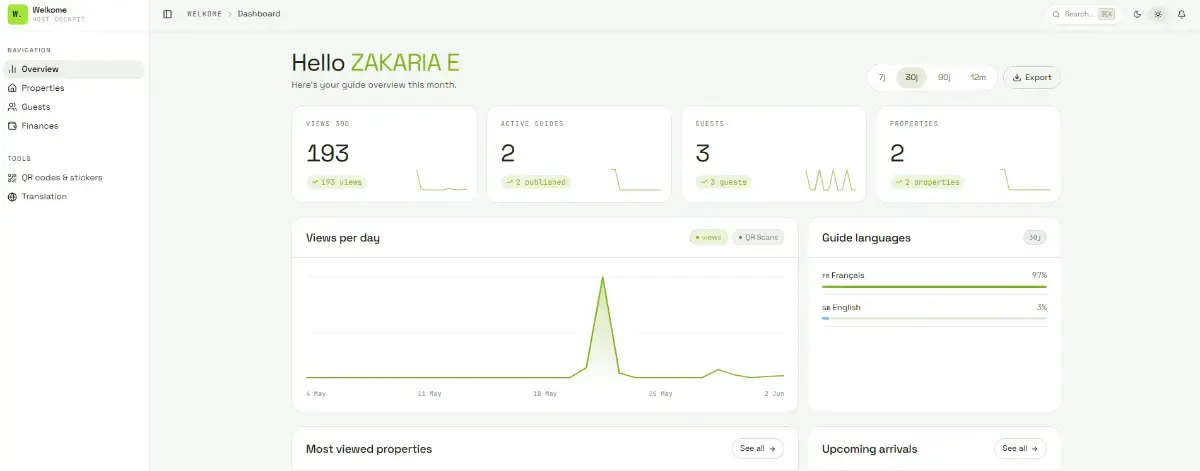Open QR codes & stickers tool
1200x471 pixels.
tap(73, 178)
